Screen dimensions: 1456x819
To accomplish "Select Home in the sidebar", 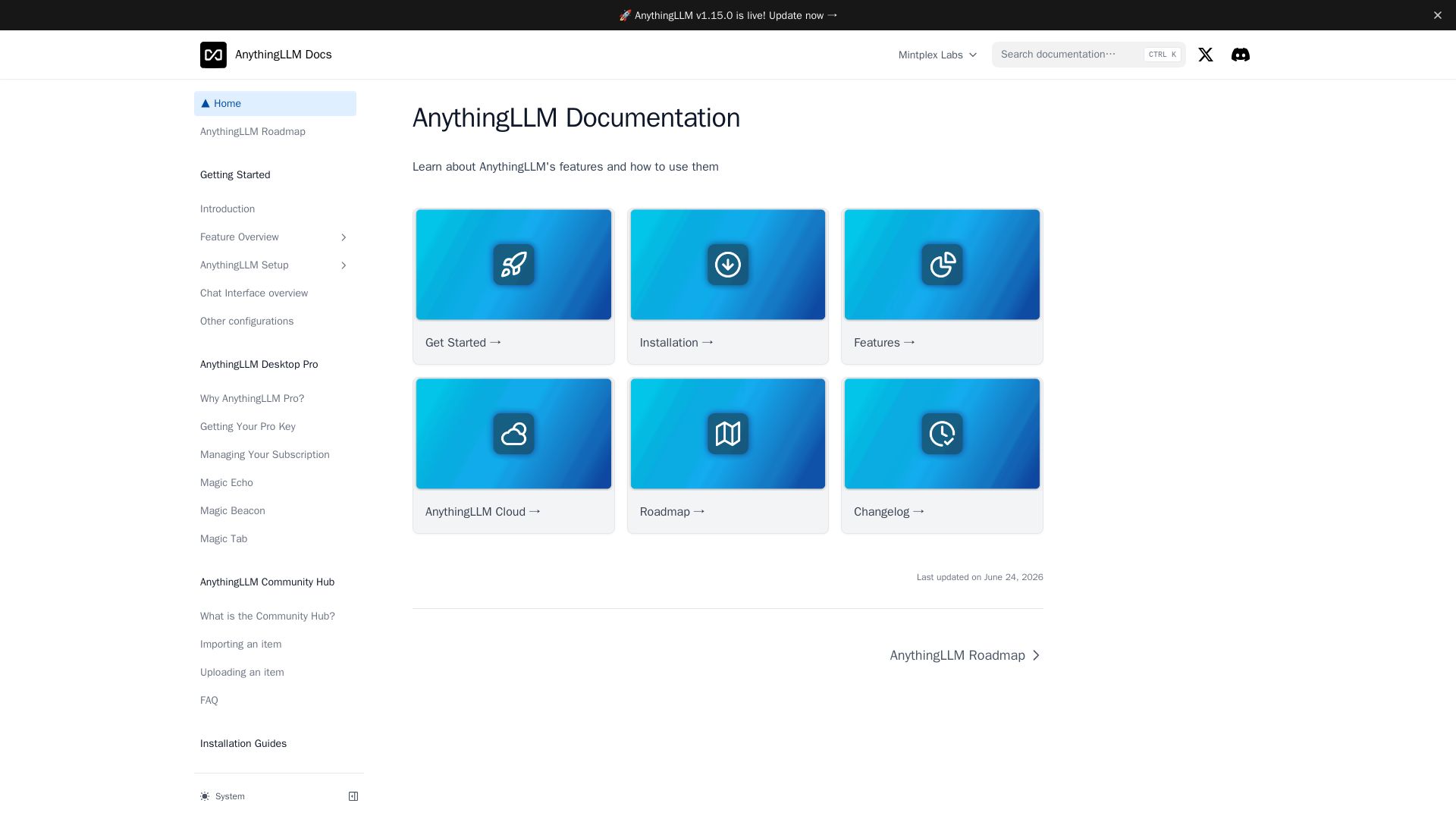I will [275, 104].
